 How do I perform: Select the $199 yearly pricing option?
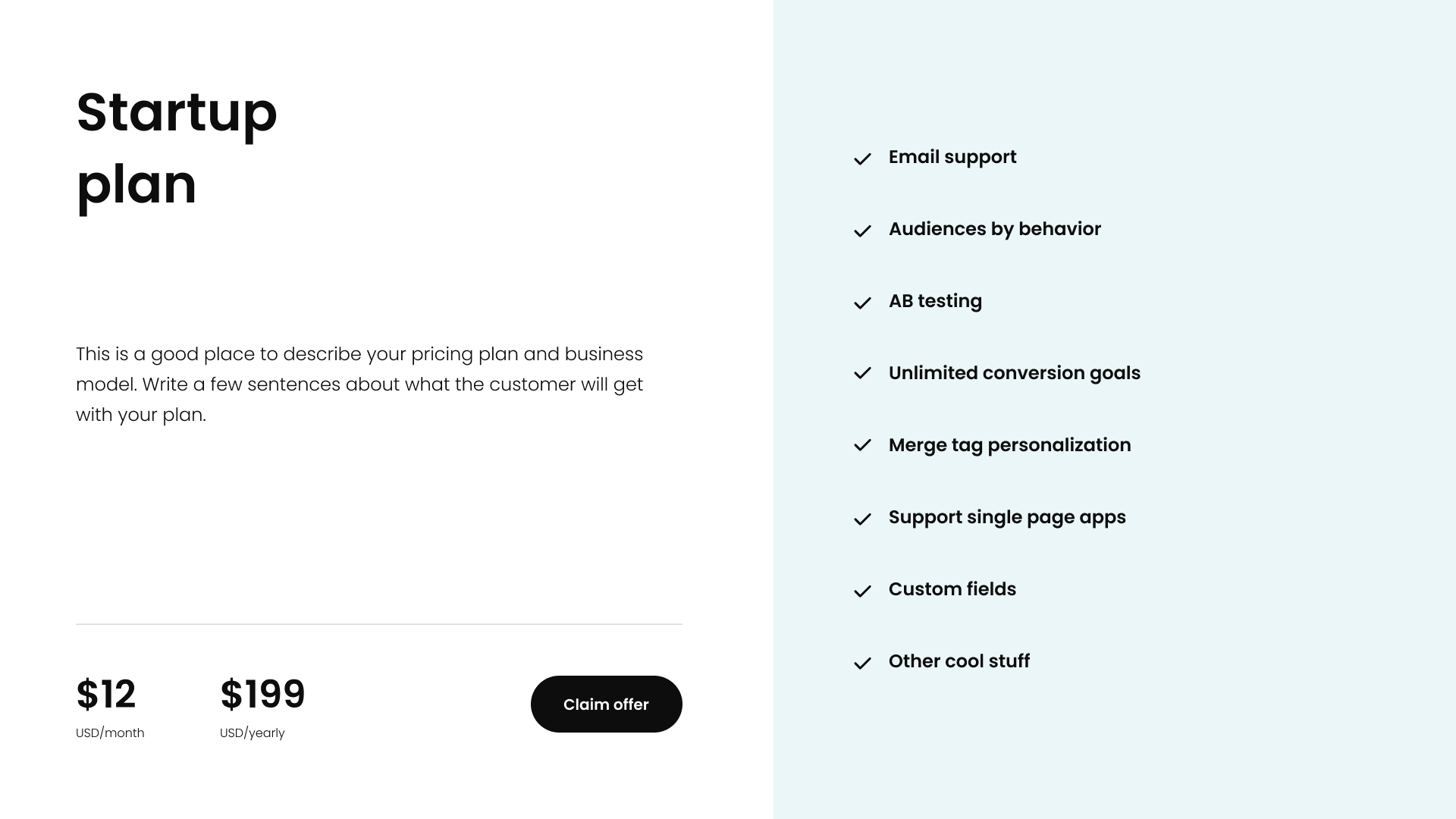pos(262,693)
